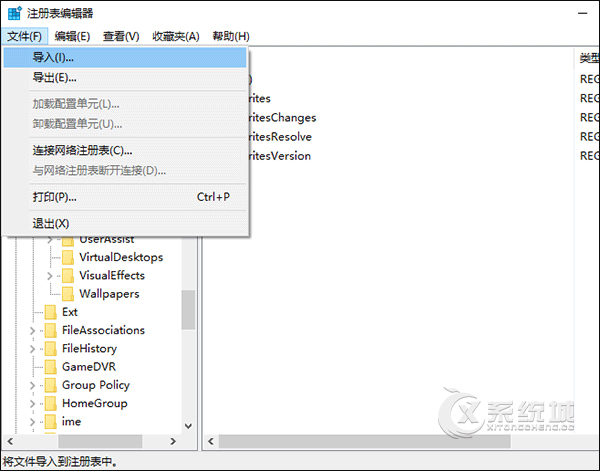This screenshot has width=600, height=471.
Task: Expand the UserAssist tree node
Action: (49, 240)
